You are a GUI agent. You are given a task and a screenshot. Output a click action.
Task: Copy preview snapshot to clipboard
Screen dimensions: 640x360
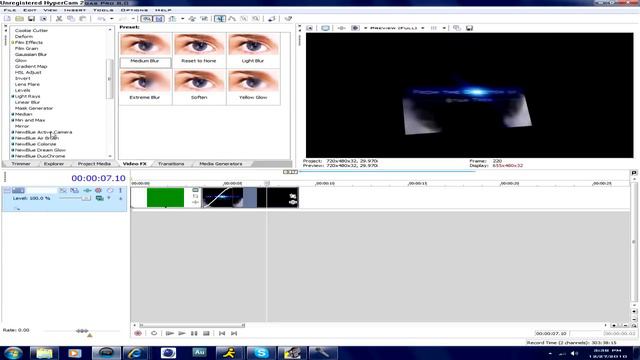click(x=457, y=28)
